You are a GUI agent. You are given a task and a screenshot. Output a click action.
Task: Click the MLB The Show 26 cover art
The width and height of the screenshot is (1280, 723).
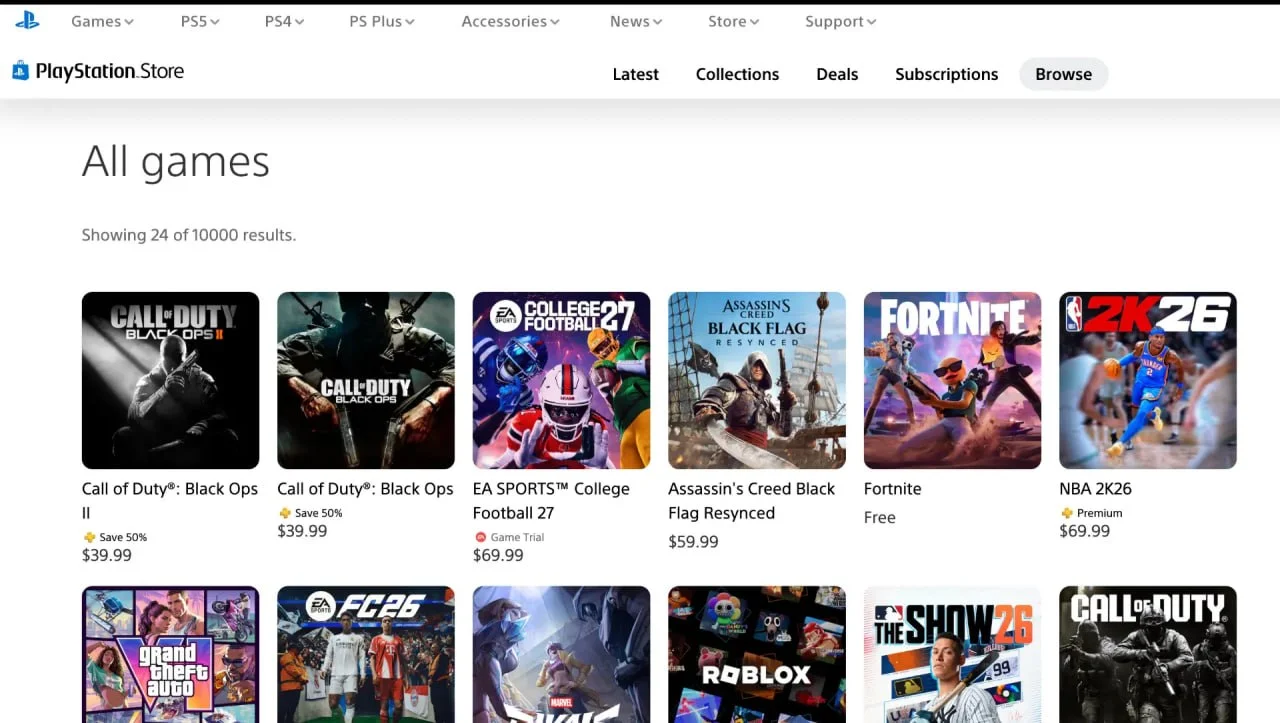coord(952,654)
